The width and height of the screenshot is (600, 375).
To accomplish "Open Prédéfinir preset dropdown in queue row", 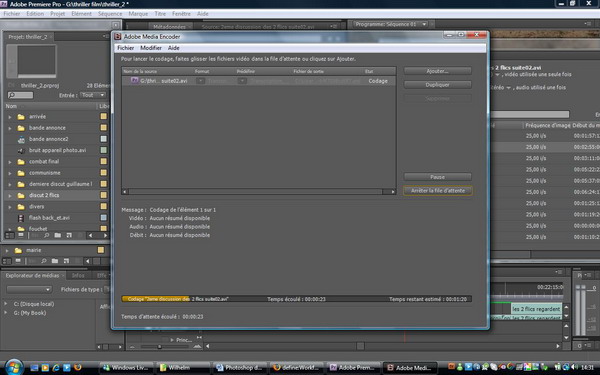I will (x=242, y=81).
